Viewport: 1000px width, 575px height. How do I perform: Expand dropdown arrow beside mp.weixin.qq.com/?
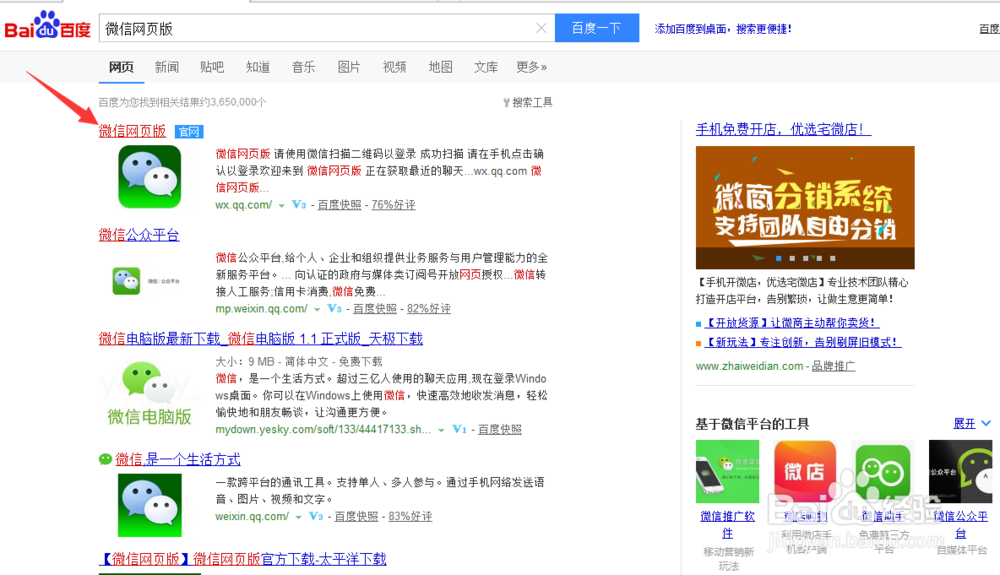317,309
